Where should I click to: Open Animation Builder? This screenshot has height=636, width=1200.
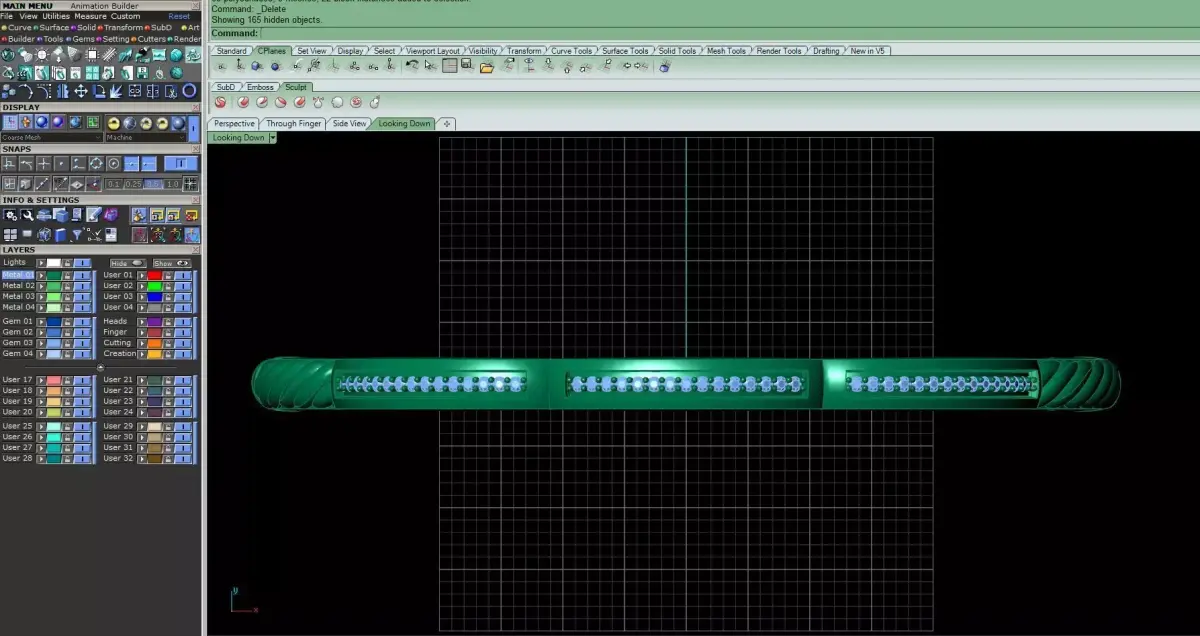(x=104, y=6)
